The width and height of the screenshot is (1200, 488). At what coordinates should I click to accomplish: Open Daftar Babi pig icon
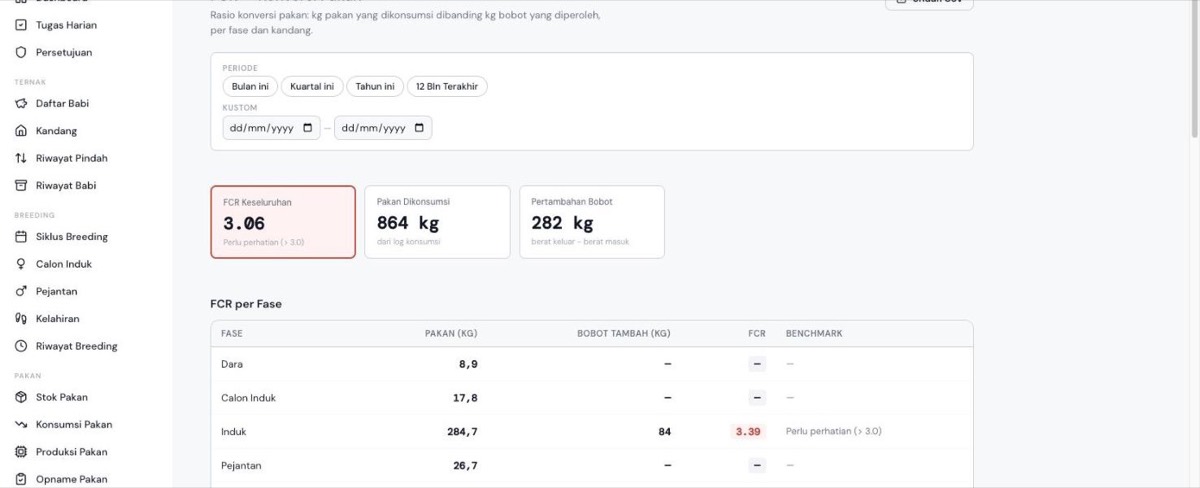click(20, 103)
